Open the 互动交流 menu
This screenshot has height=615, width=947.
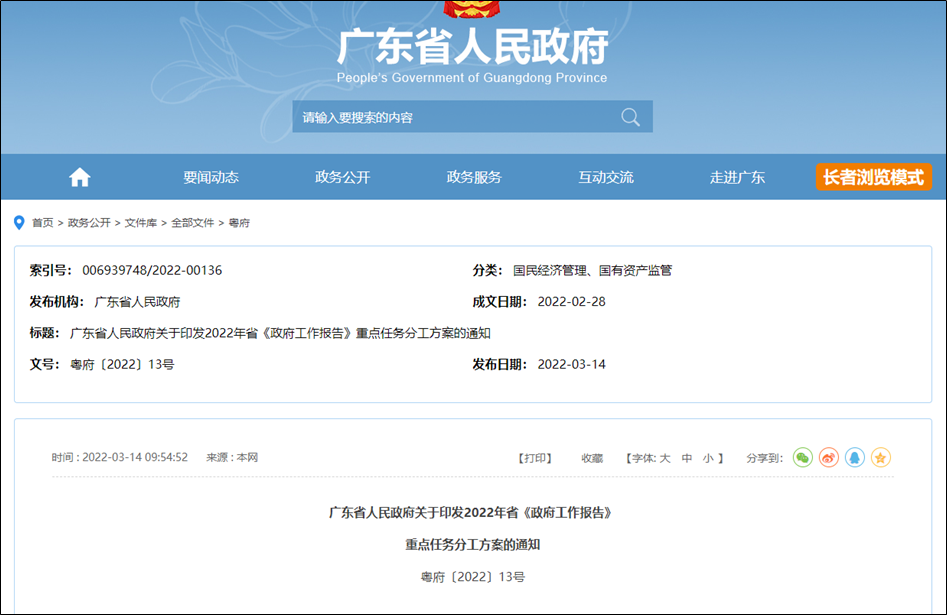pos(606,177)
